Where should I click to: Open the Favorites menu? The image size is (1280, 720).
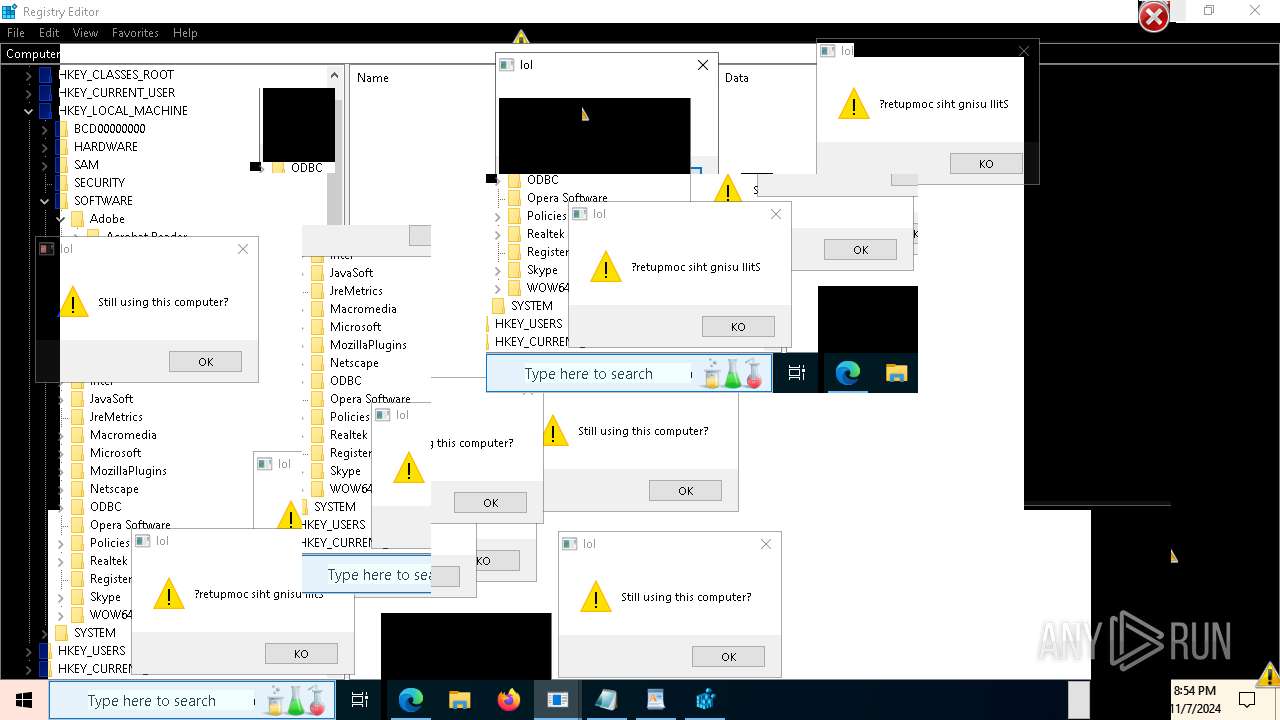pyautogui.click(x=135, y=33)
